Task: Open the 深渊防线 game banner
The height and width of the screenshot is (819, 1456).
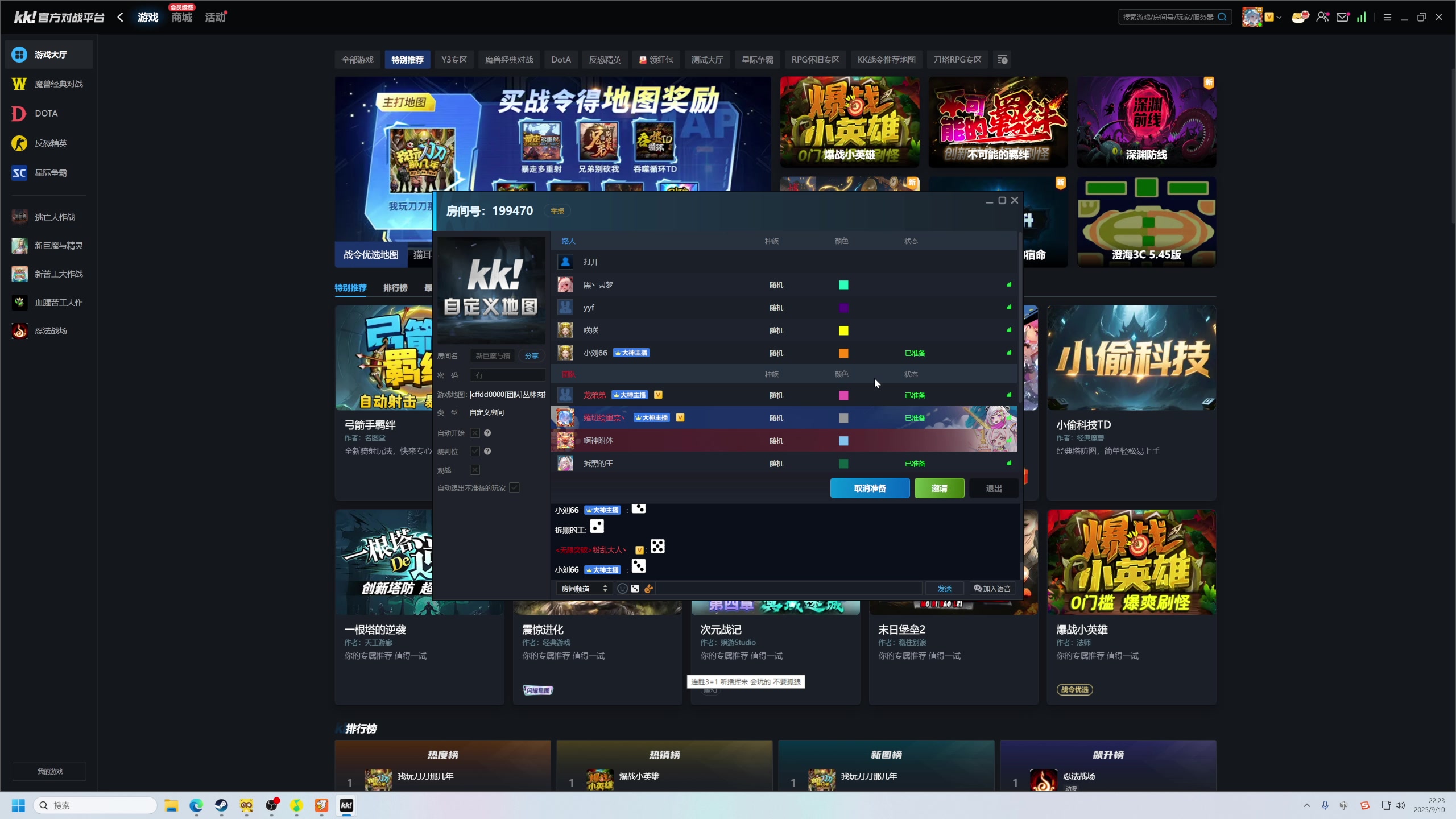Action: 1146,122
